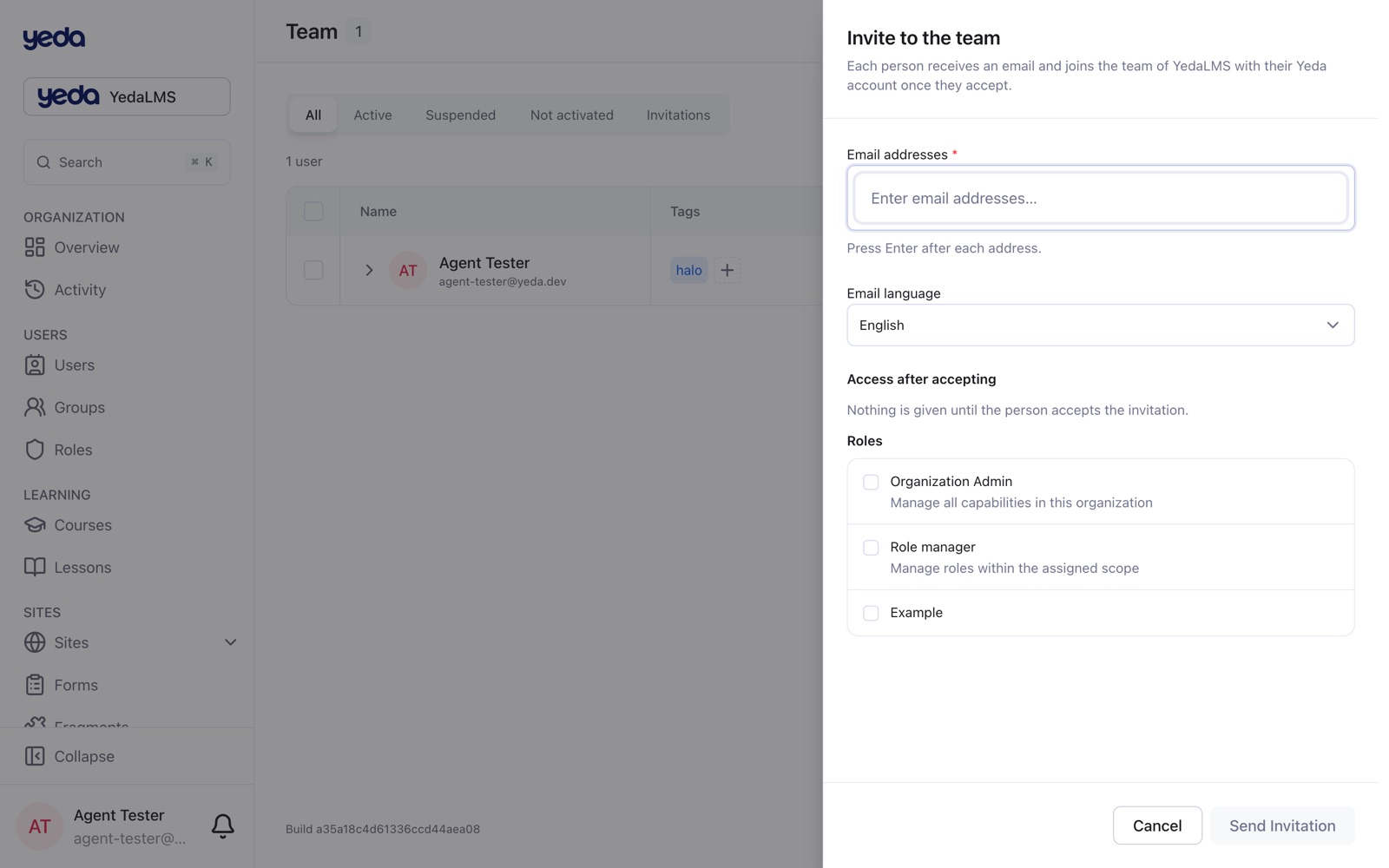Screen dimensions: 1389x868
Task: Check the Example role
Action: pos(871,614)
